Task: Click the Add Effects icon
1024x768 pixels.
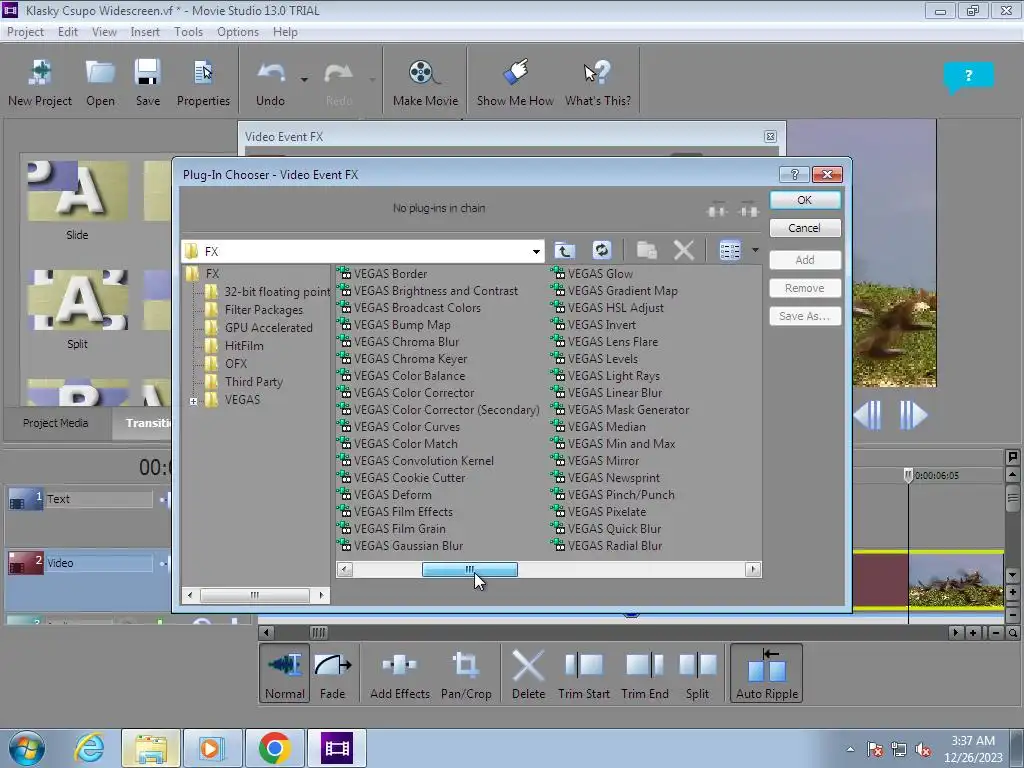Action: [400, 673]
